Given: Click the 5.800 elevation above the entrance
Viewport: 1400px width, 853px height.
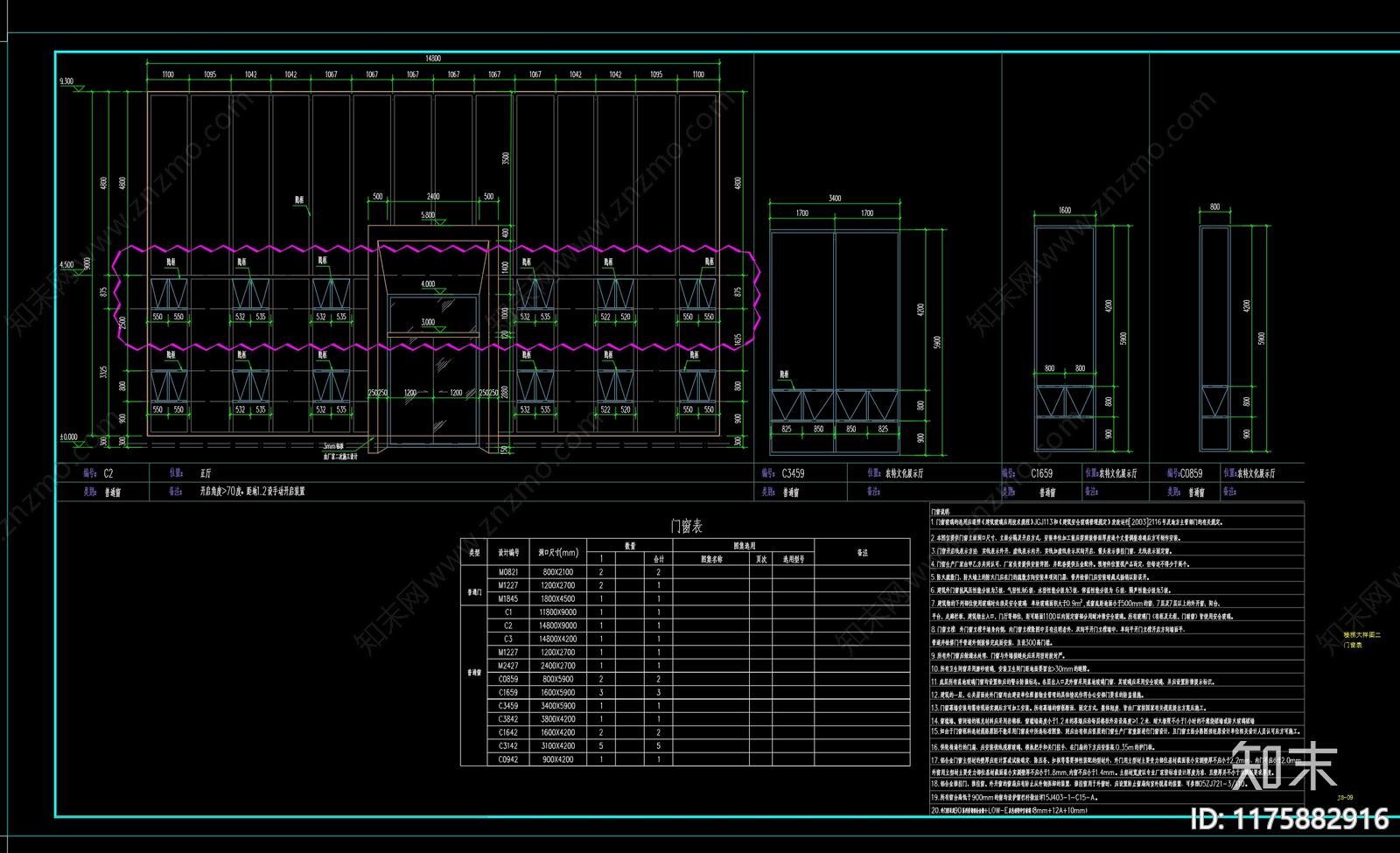Looking at the screenshot, I should (x=428, y=215).
